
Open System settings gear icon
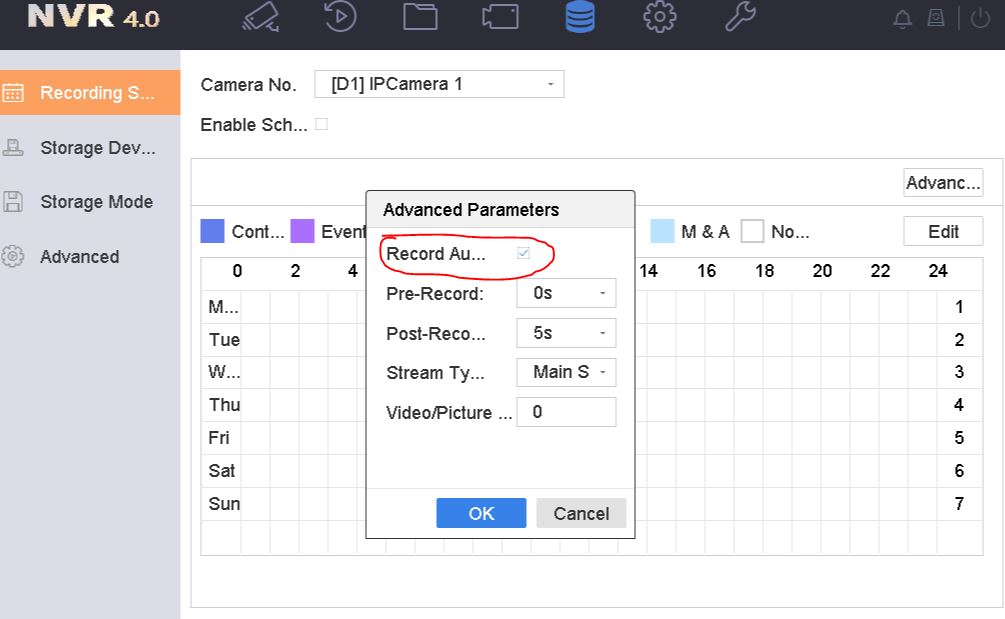click(660, 19)
